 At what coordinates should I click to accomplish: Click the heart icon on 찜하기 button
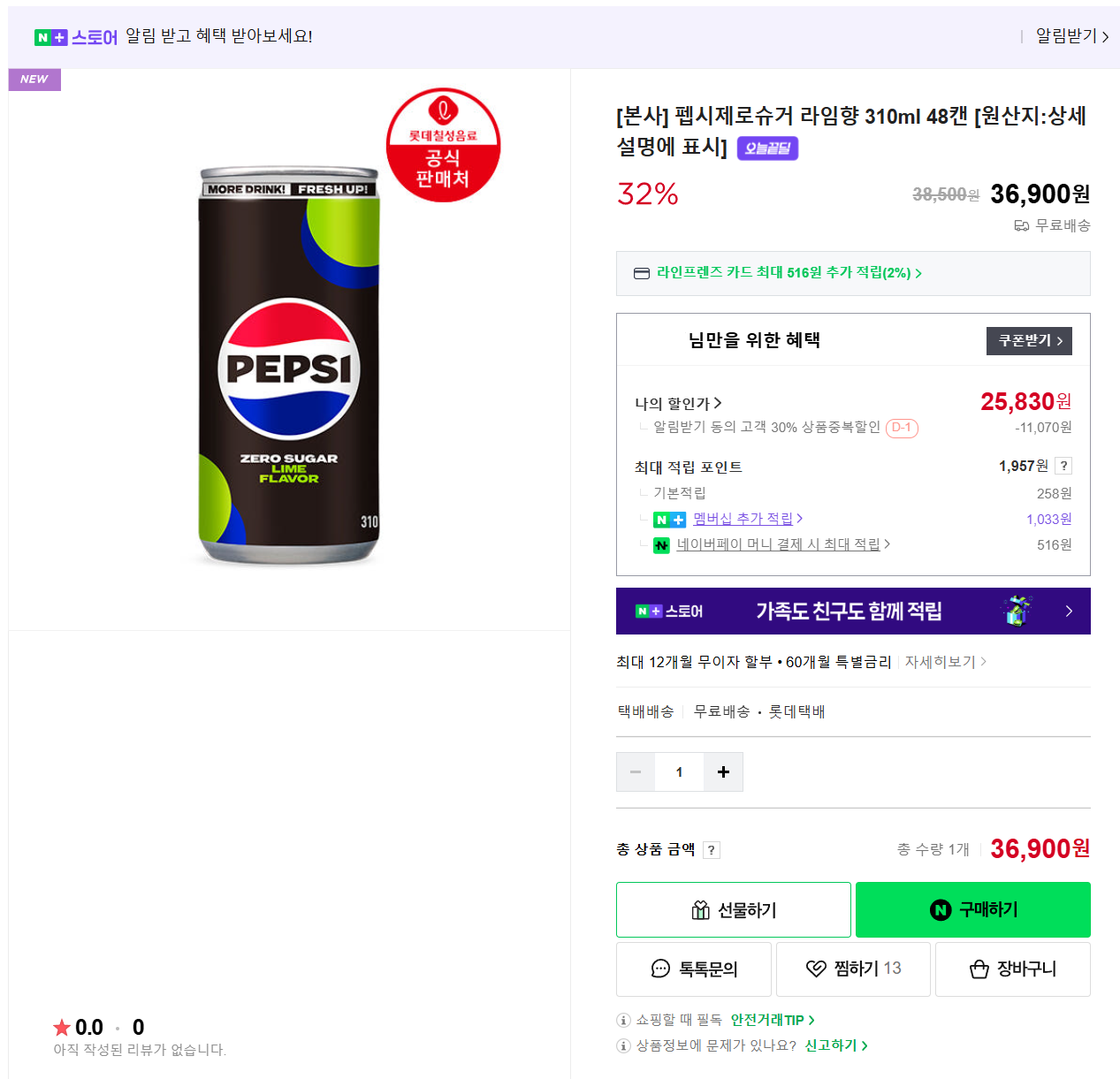(x=816, y=969)
